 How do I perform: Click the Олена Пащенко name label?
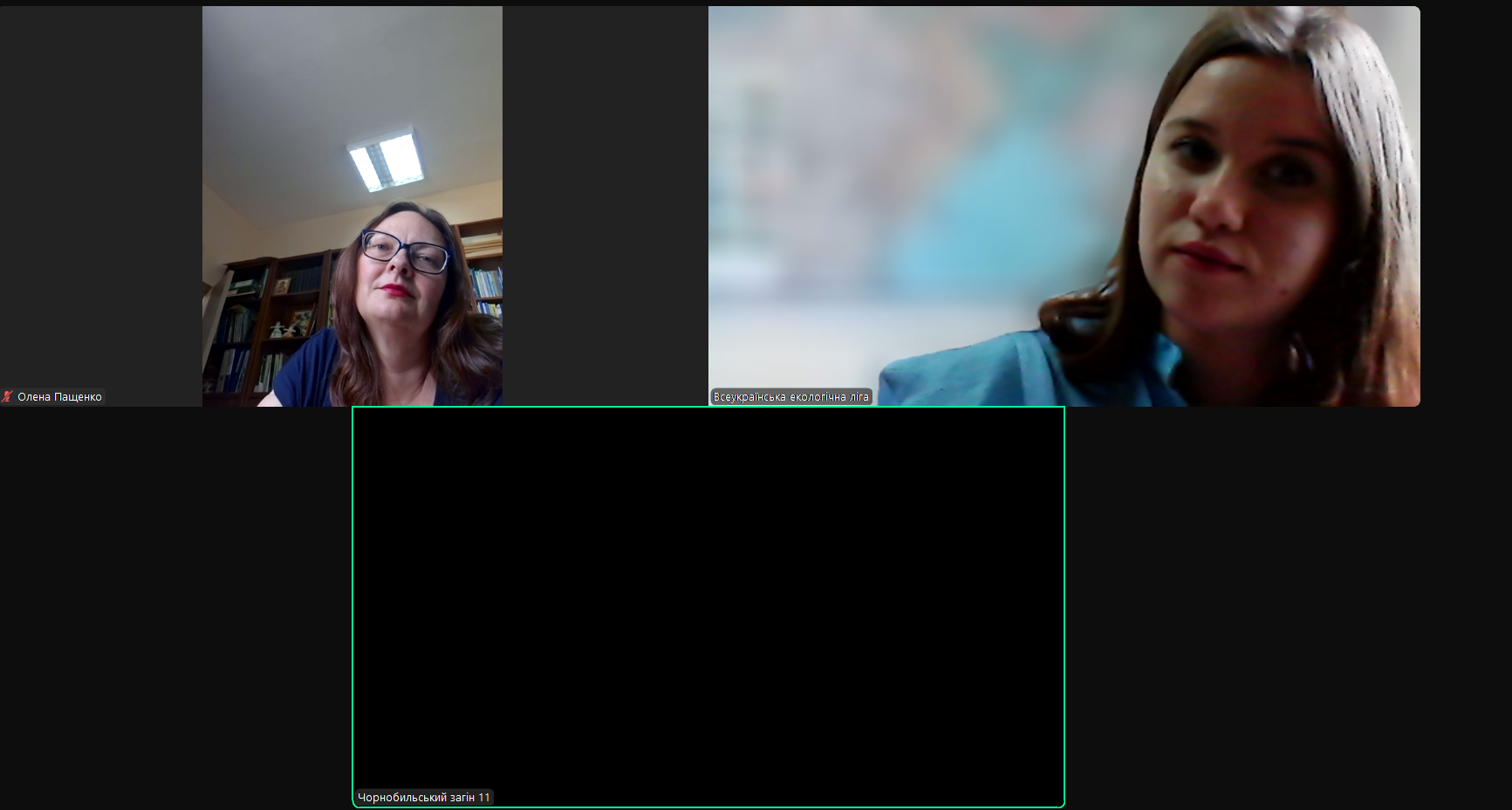click(59, 396)
